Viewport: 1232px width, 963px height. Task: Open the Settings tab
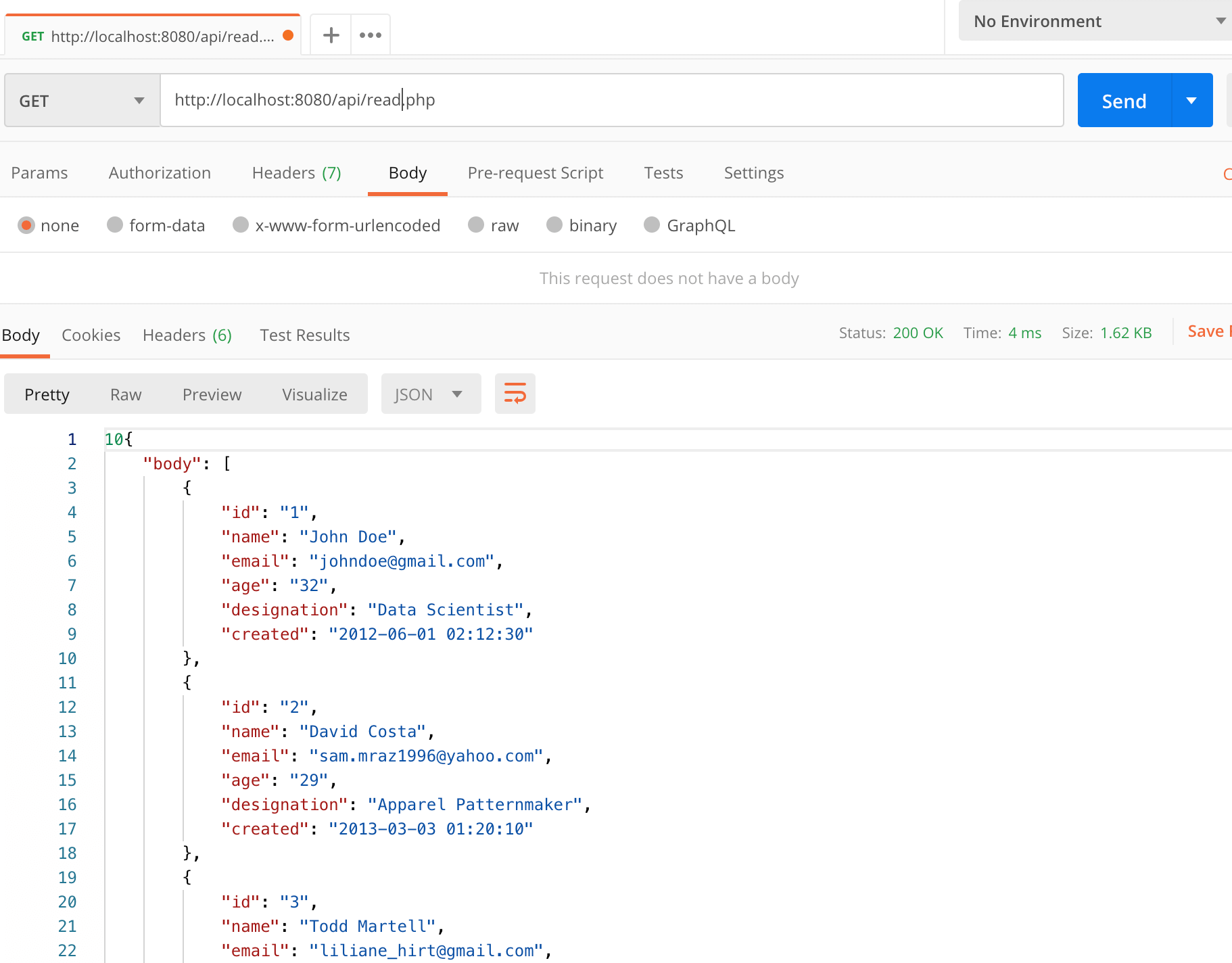pos(754,173)
